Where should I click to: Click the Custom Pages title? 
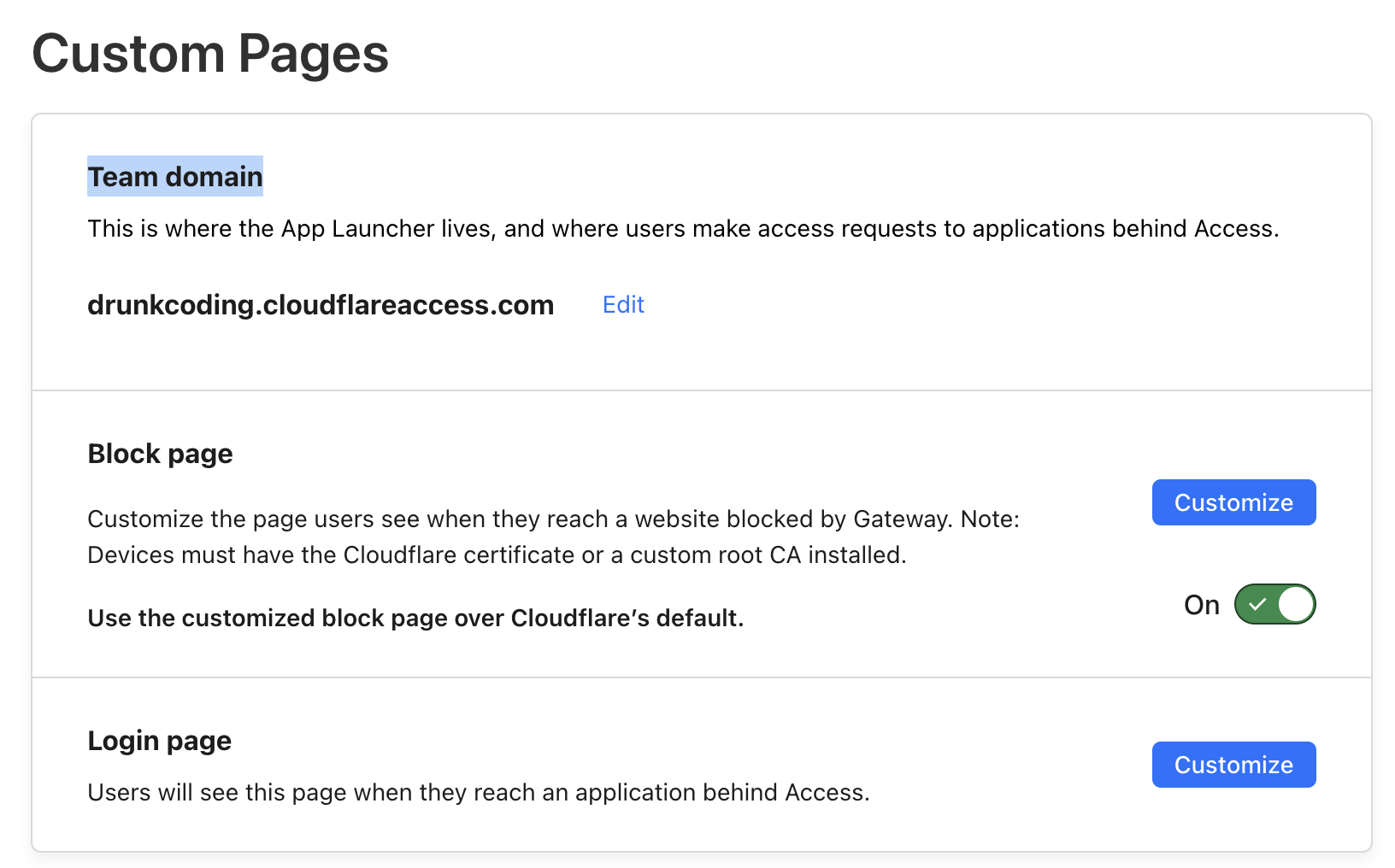pyautogui.click(x=210, y=54)
